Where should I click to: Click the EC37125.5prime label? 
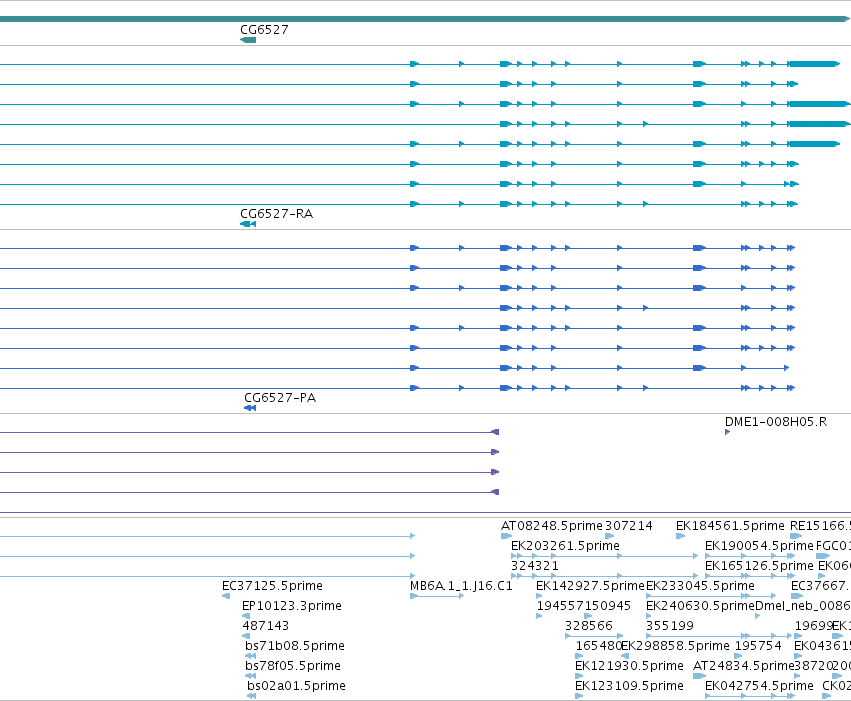pyautogui.click(x=272, y=585)
